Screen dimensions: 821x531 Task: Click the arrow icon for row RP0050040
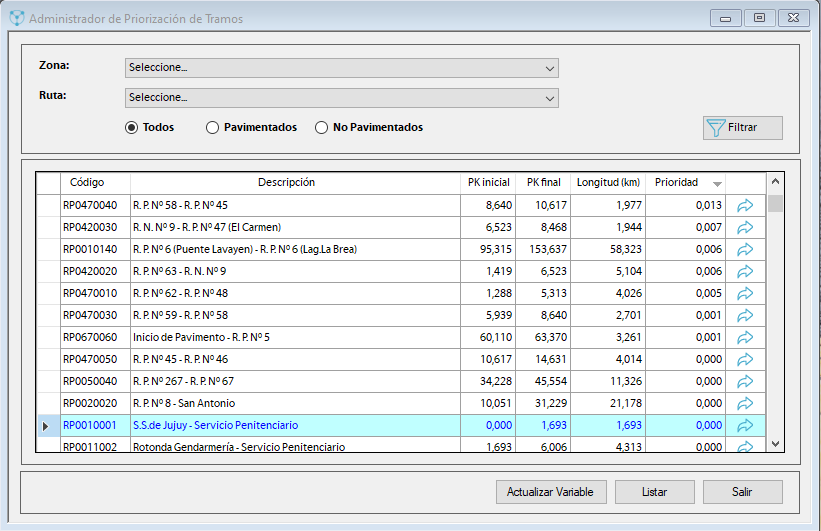click(x=745, y=381)
